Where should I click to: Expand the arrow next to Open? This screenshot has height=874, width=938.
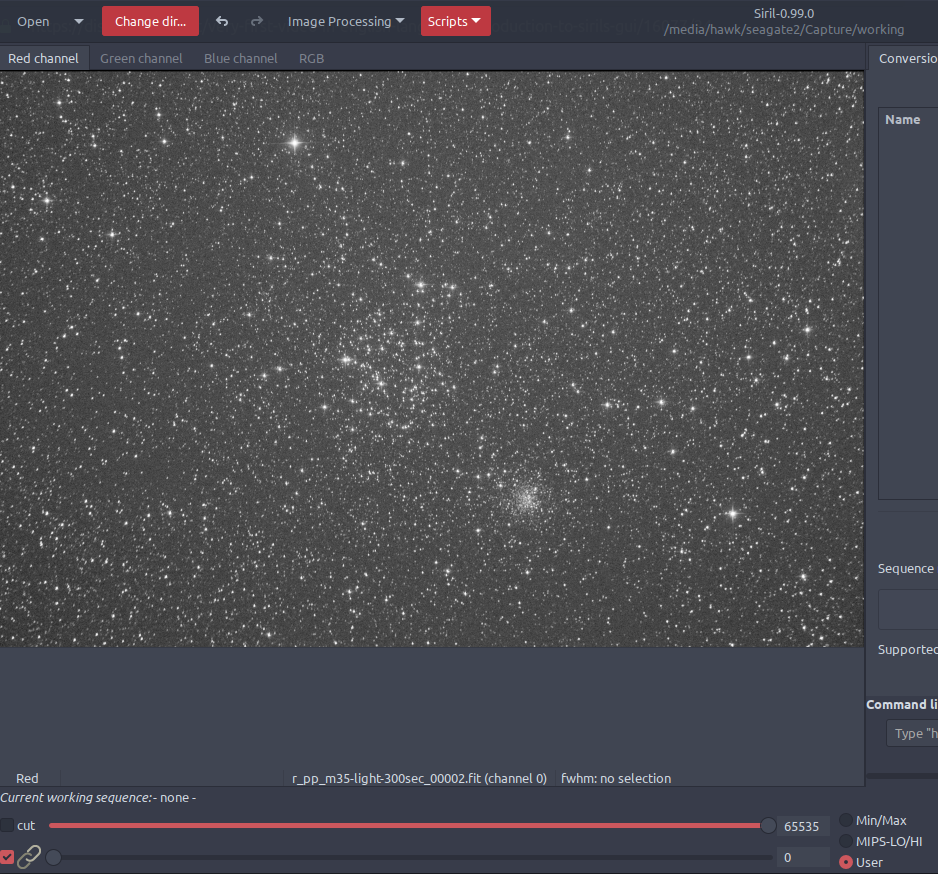click(79, 21)
